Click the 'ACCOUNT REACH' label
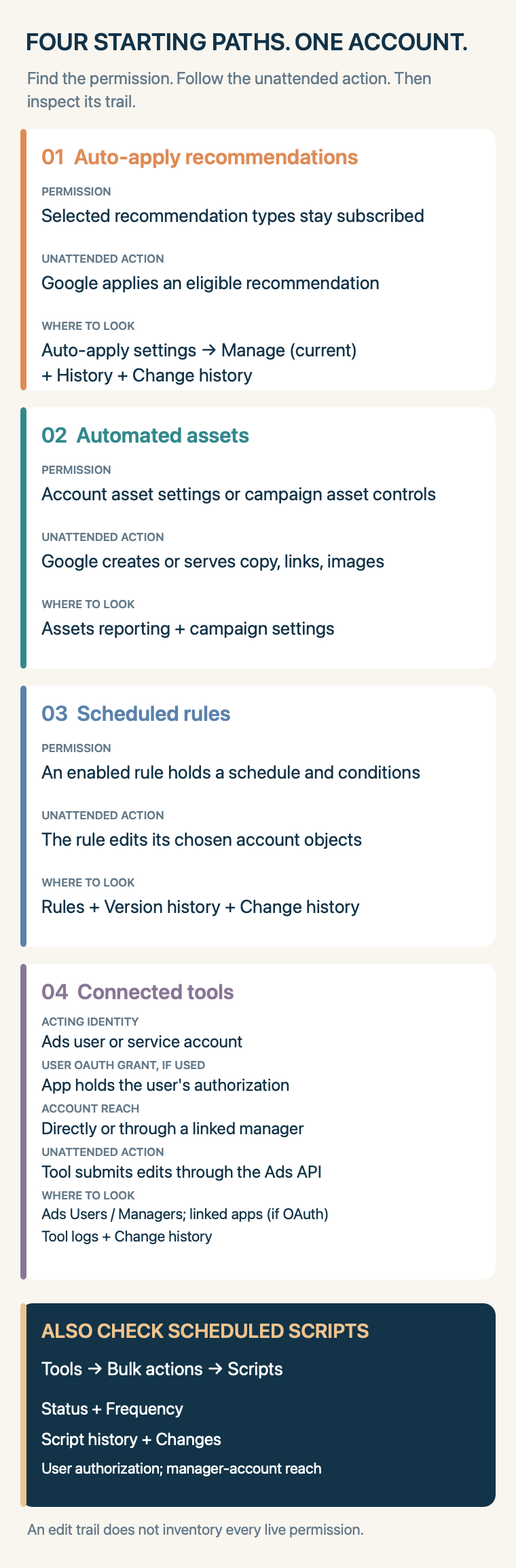The width and height of the screenshot is (516, 1568). [x=90, y=1108]
